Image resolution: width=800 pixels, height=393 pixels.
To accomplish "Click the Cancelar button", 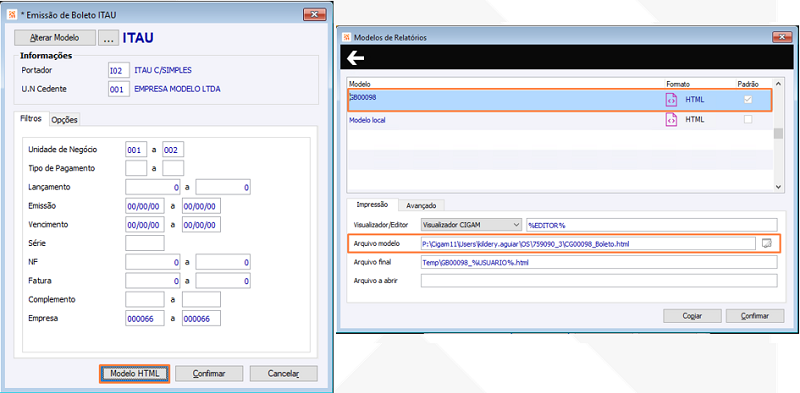I will (284, 374).
